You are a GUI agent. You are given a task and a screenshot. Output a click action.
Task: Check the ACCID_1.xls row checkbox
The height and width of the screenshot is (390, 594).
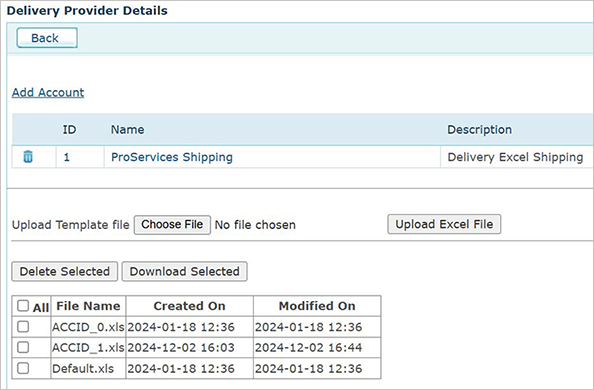23,347
